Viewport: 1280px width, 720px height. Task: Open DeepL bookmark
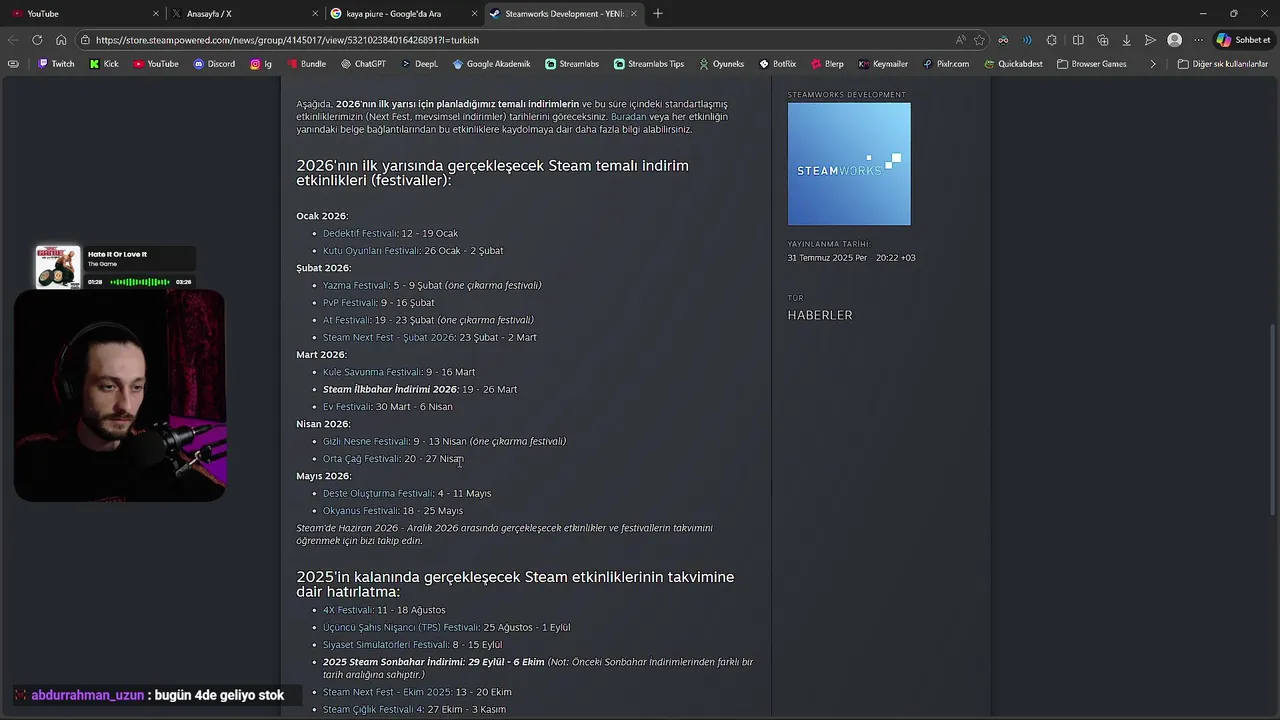[420, 64]
